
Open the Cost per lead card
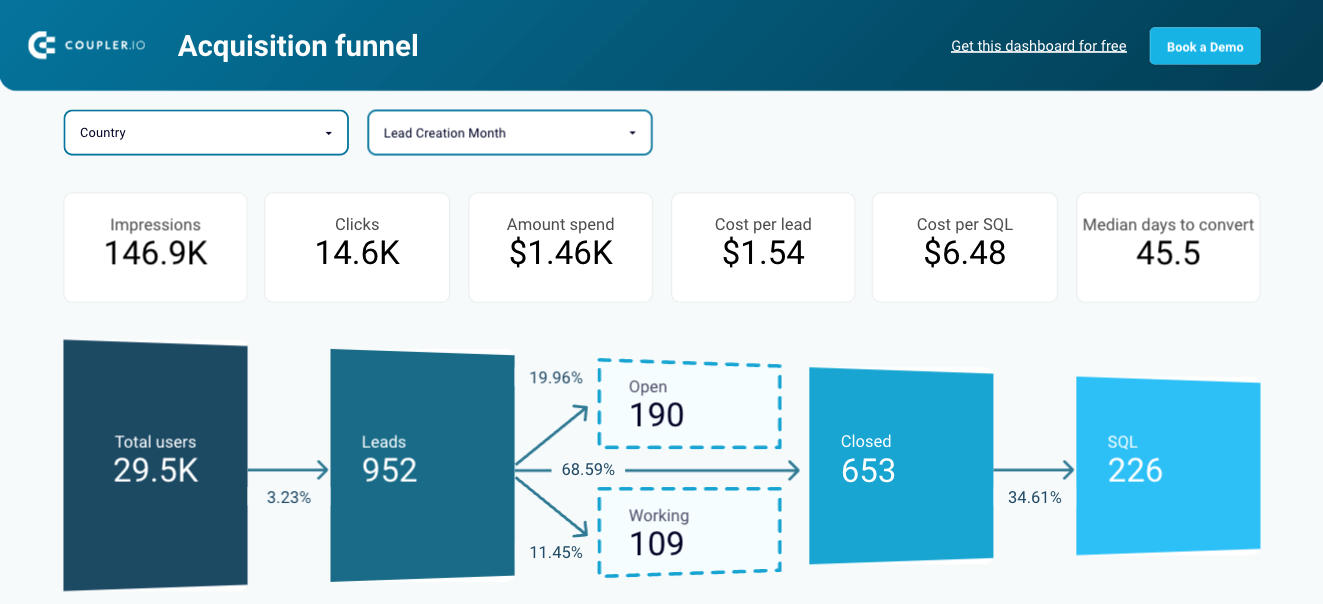(763, 247)
